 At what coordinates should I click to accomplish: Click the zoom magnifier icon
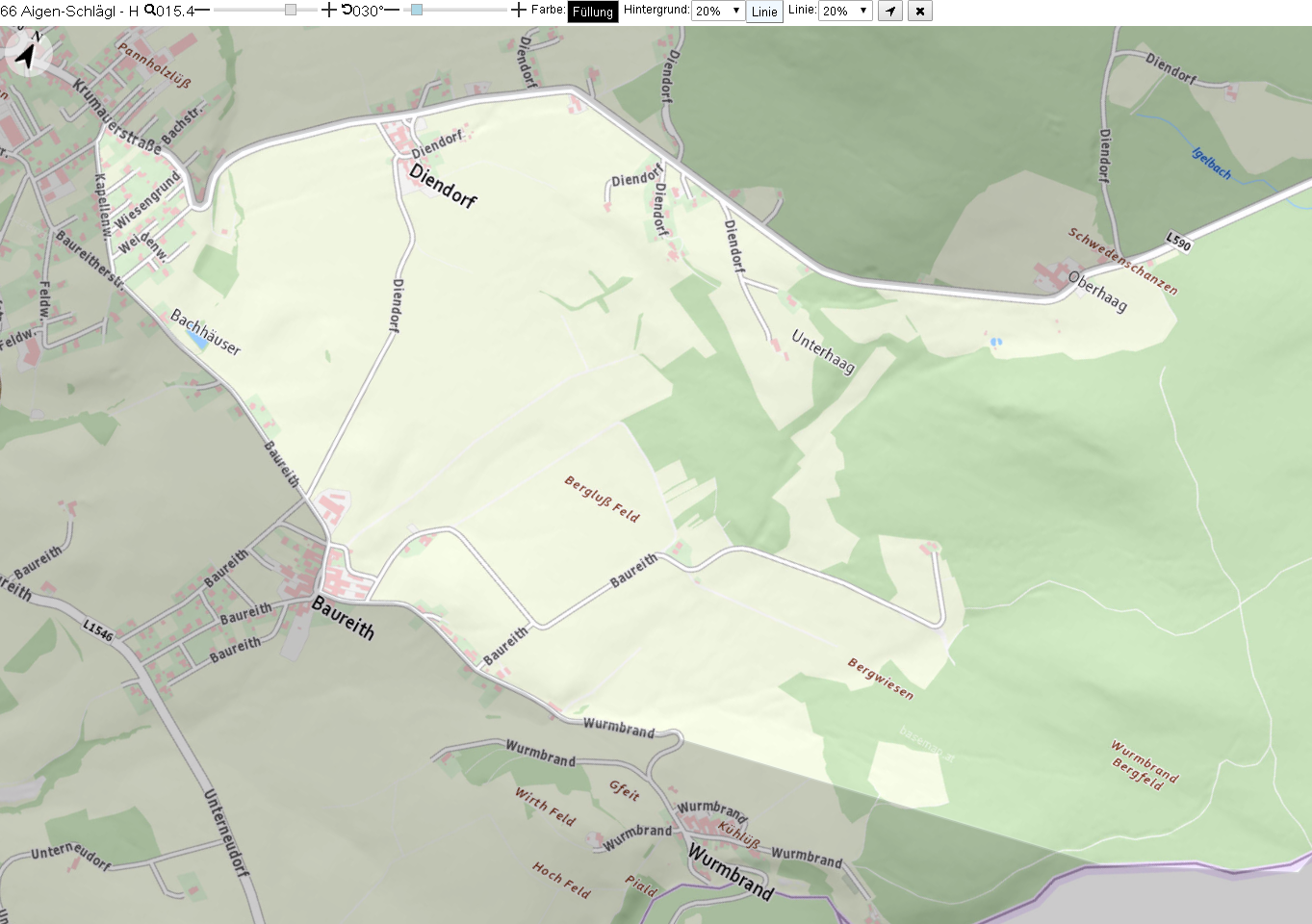[150, 10]
